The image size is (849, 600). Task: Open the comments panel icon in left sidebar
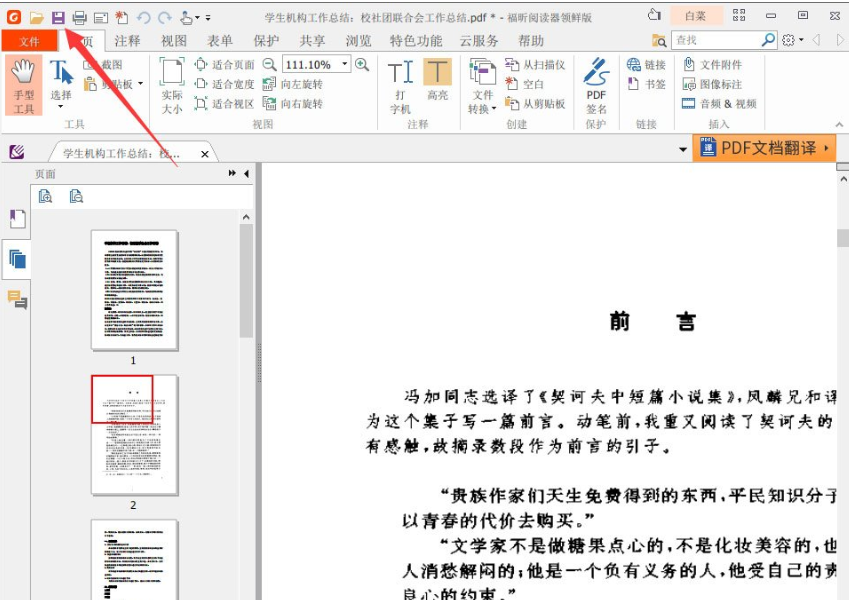pyautogui.click(x=17, y=299)
